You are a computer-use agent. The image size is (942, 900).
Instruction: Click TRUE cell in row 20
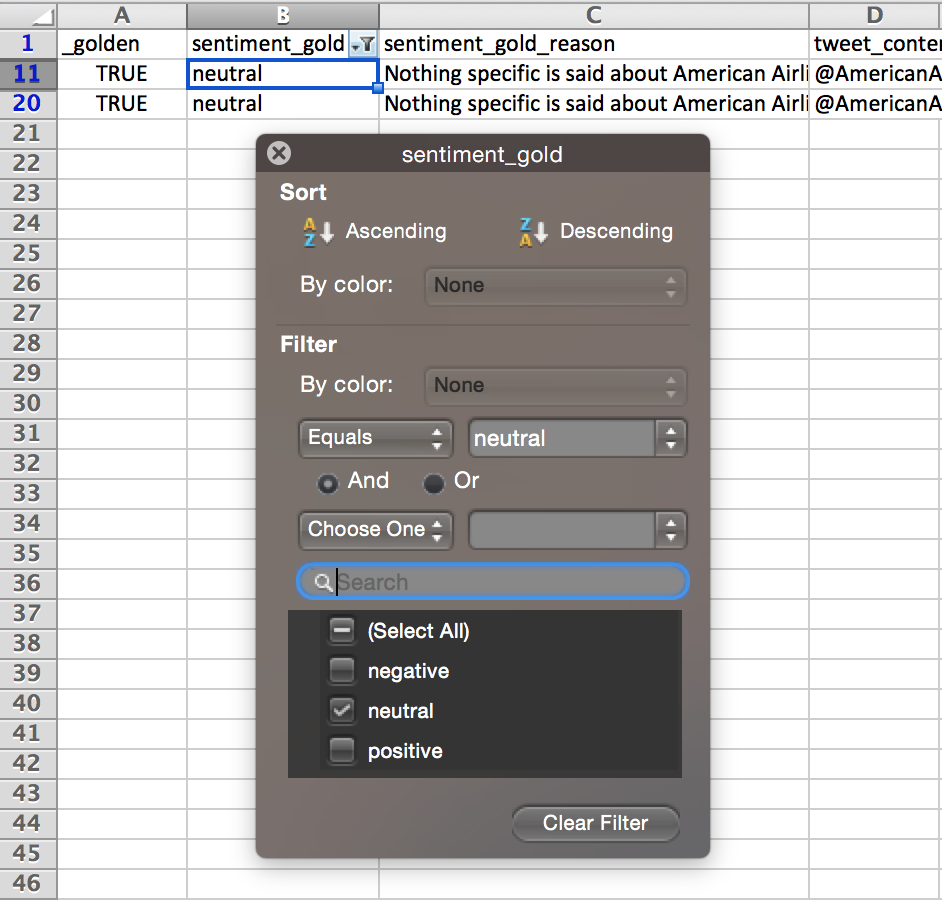(x=122, y=104)
